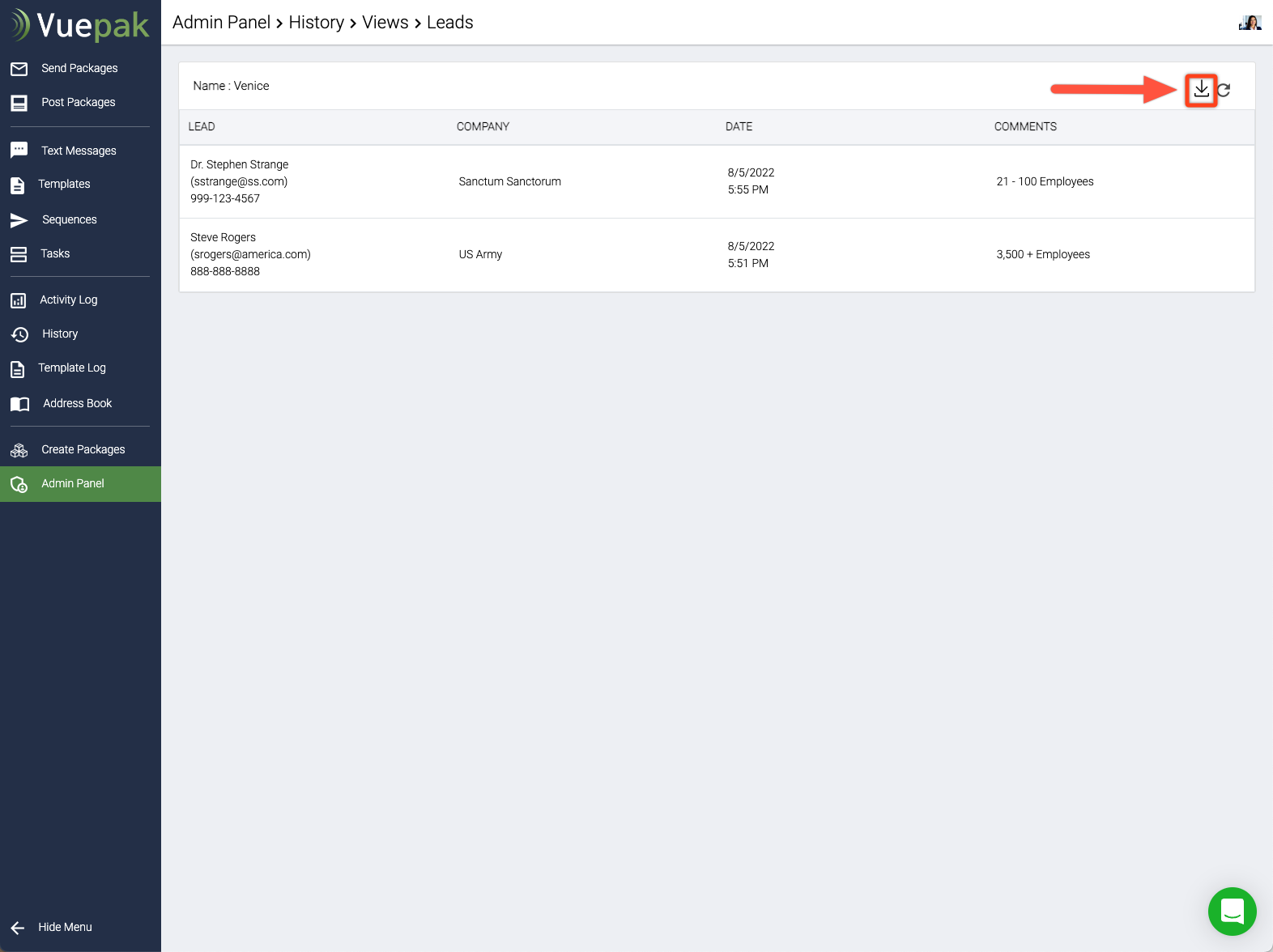Click the Text Messages bubble icon
This screenshot has height=952, width=1273.
19,151
